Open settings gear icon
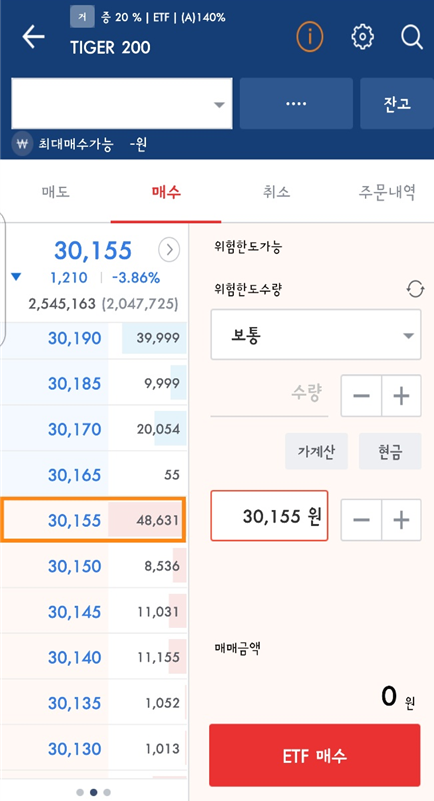The height and width of the screenshot is (801, 434). 363,37
